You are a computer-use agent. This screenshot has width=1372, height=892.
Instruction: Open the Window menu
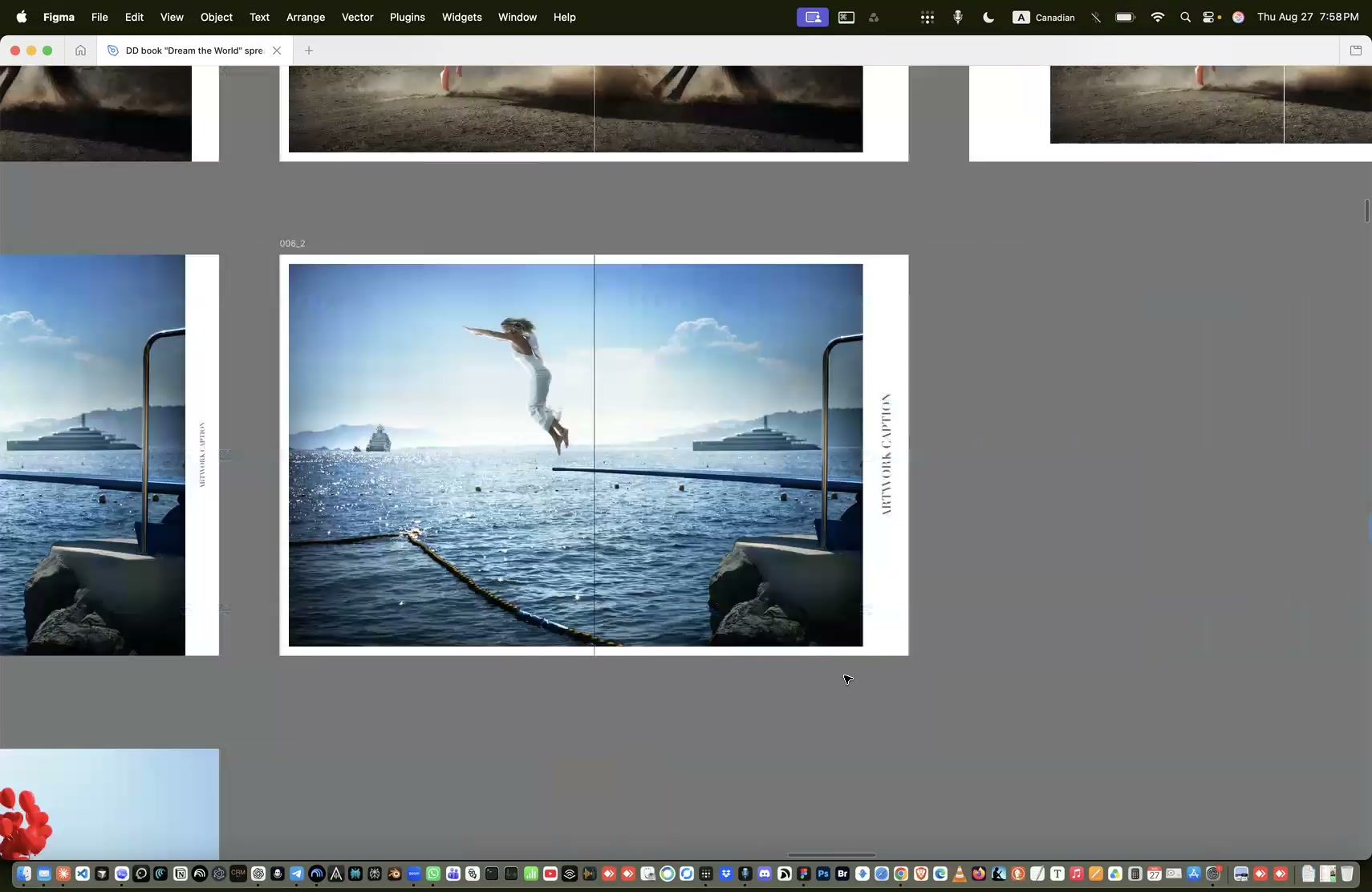coord(518,17)
